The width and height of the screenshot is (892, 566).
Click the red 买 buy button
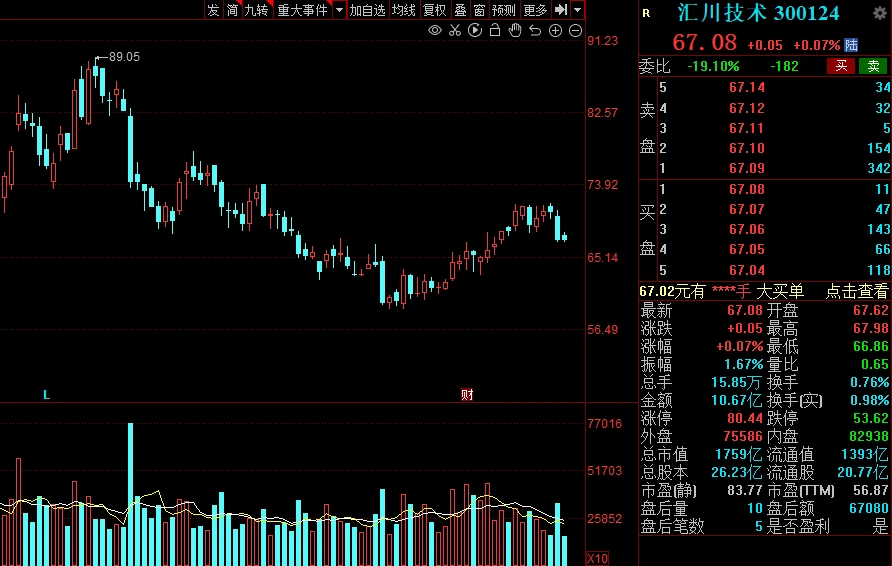840,66
